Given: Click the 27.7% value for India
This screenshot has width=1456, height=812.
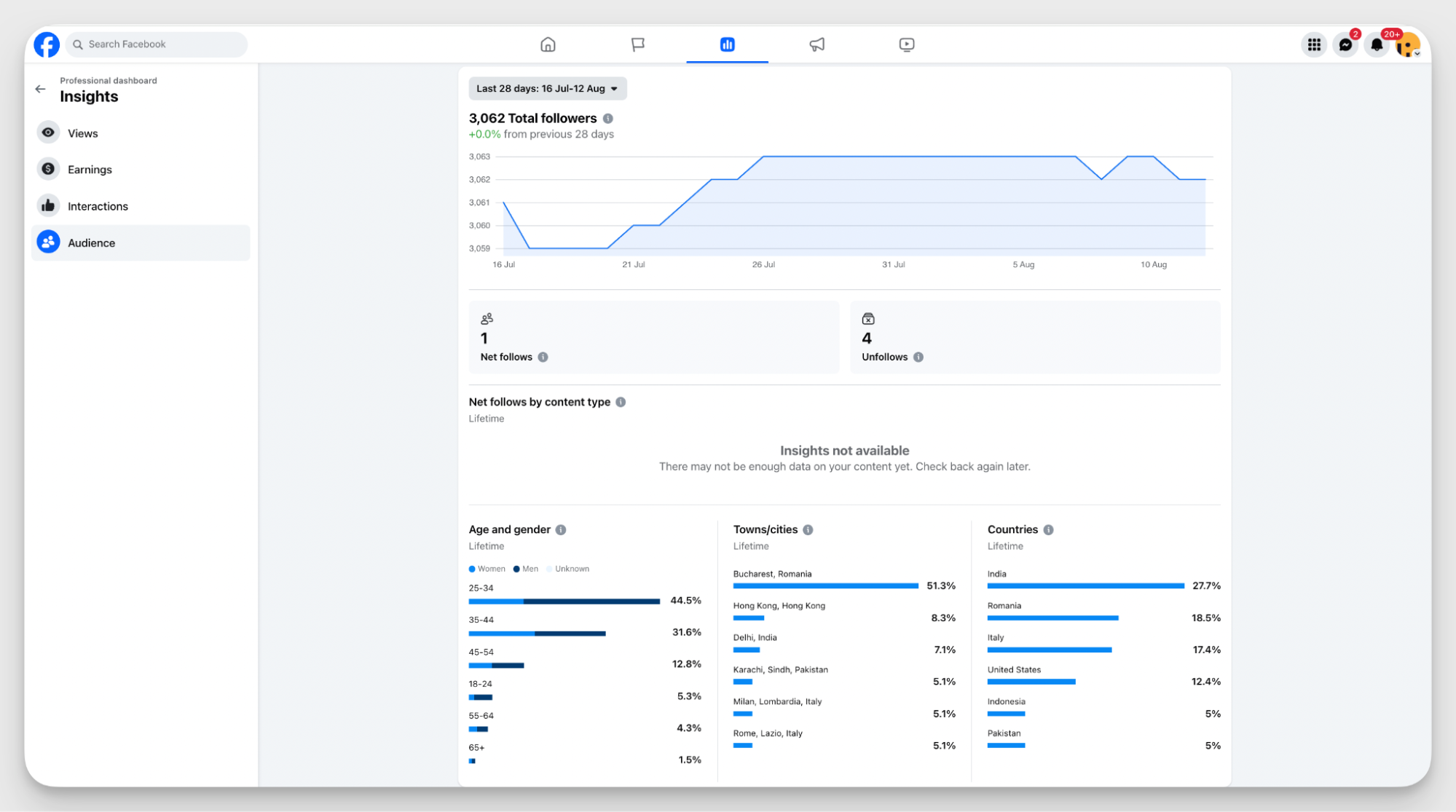Looking at the screenshot, I should (1206, 586).
